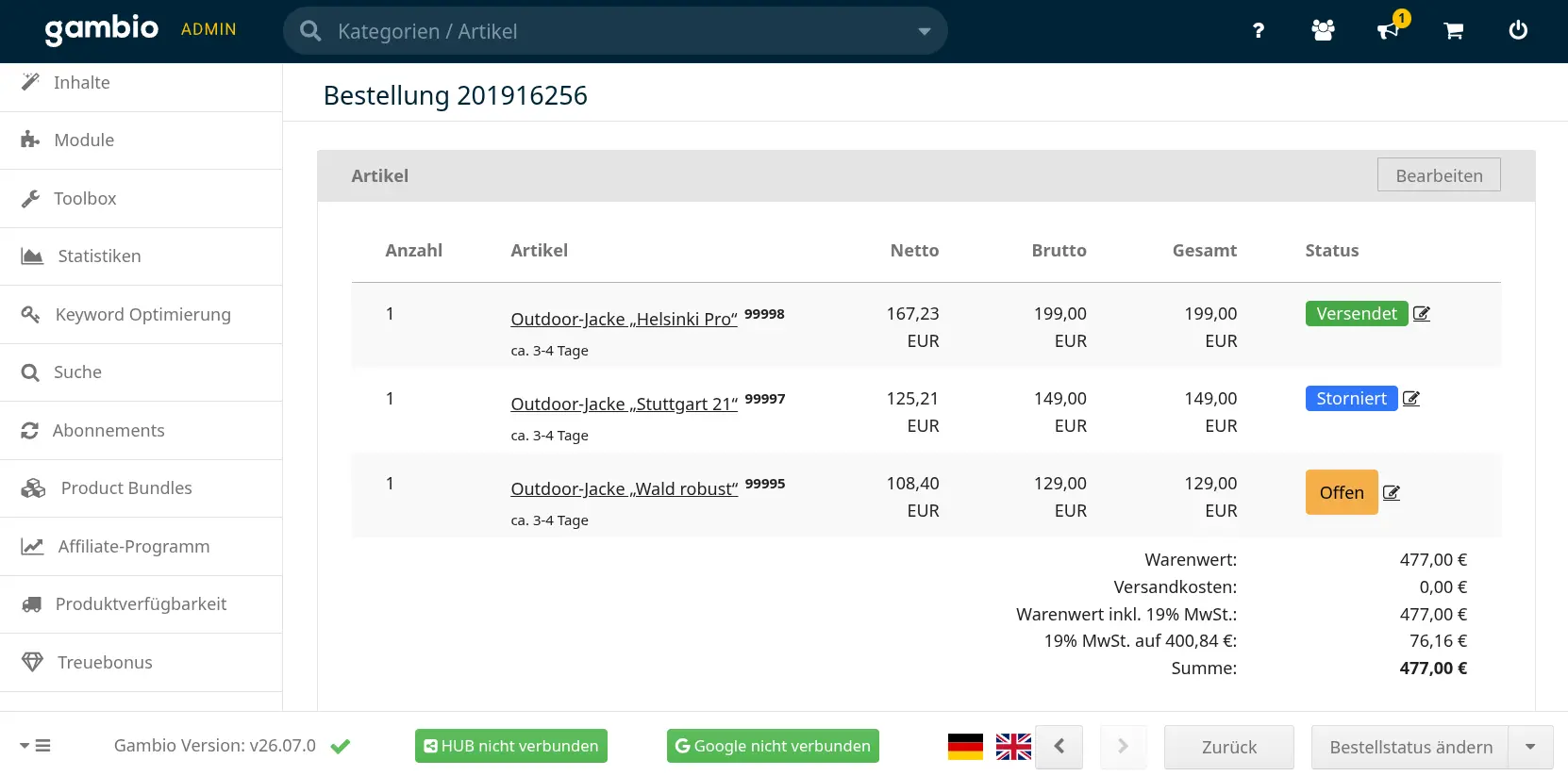Open the Outdoor-Jacke Stuttgart 21 link
This screenshot has height=776, width=1568.
[624, 405]
